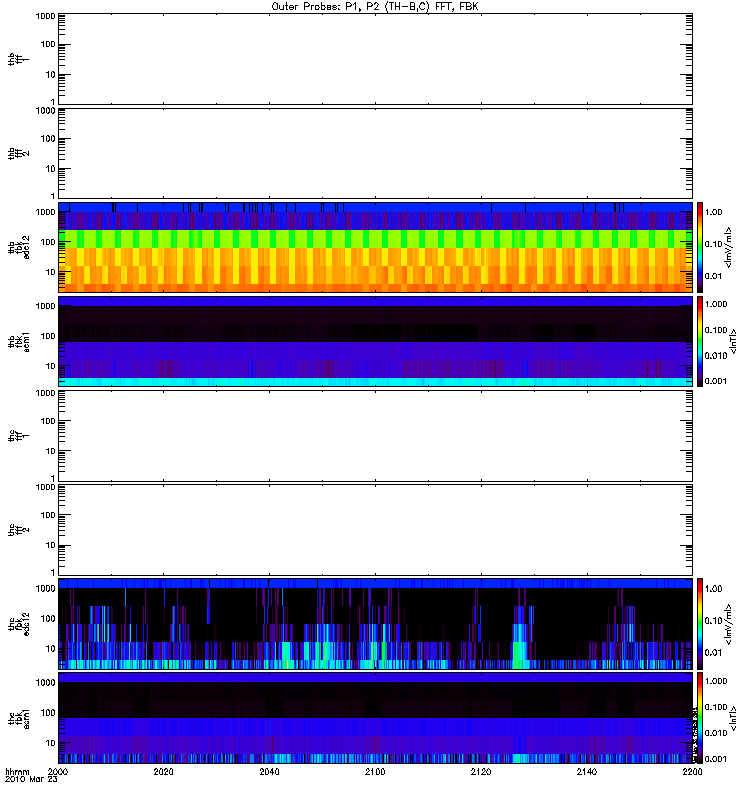Click the 0.001 label on thc scm1 color bar
Image resolution: width=750 pixels, height=800 pixels.
point(716,759)
